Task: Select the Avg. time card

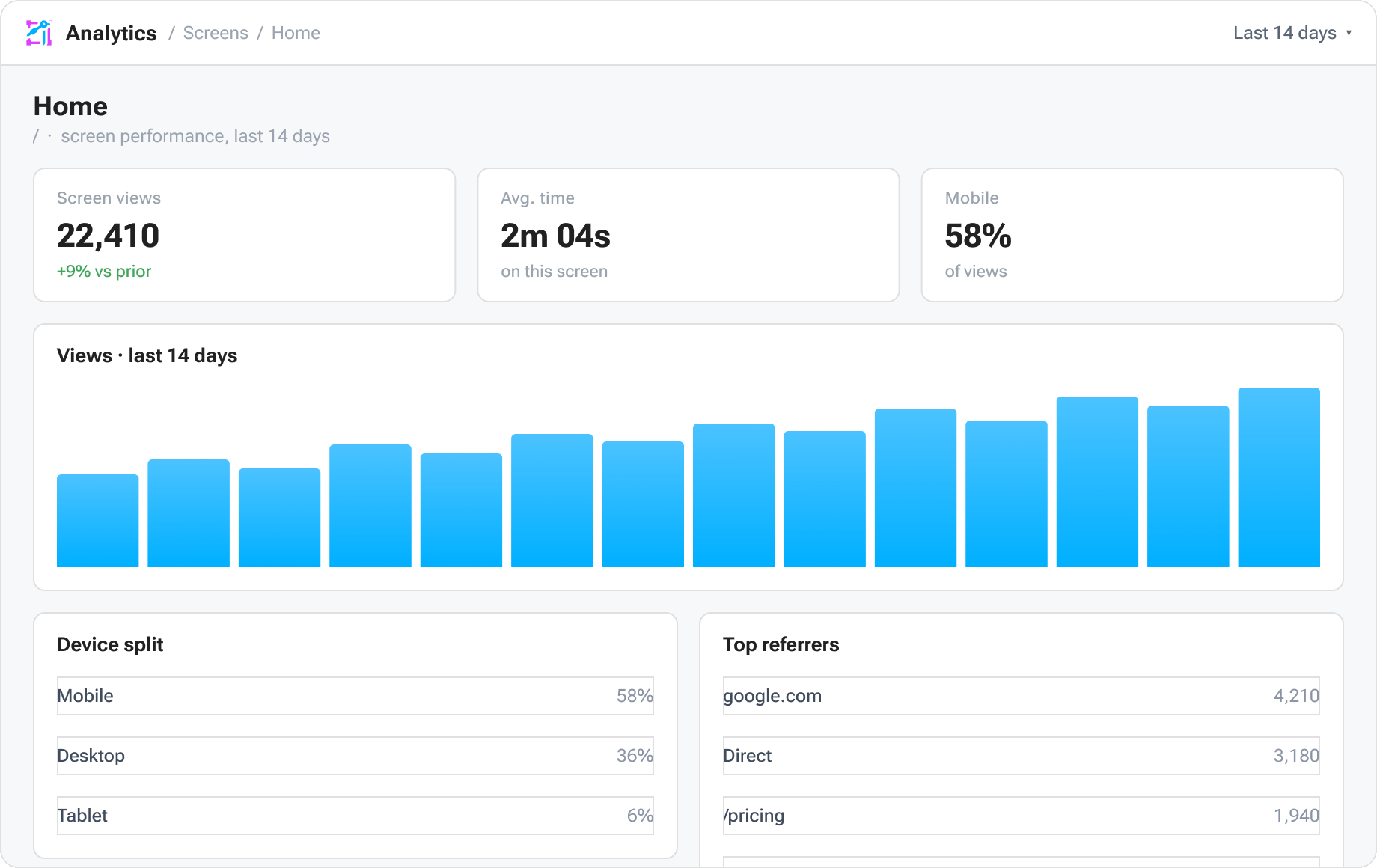Action: click(688, 235)
